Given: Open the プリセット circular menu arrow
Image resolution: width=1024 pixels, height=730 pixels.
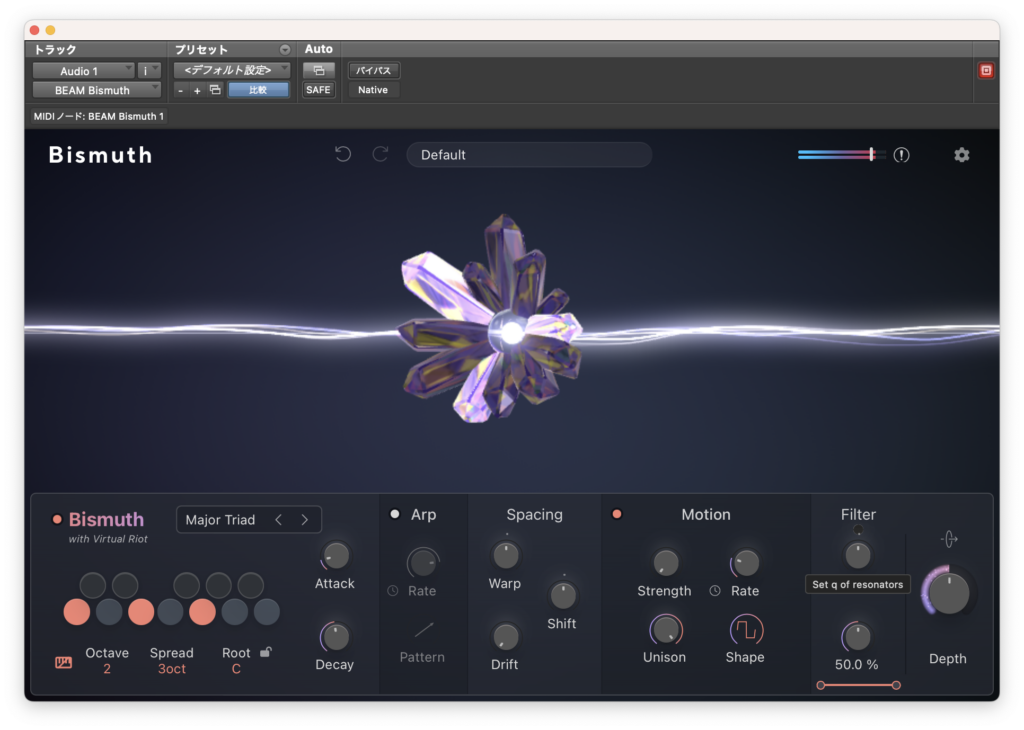Looking at the screenshot, I should point(285,50).
